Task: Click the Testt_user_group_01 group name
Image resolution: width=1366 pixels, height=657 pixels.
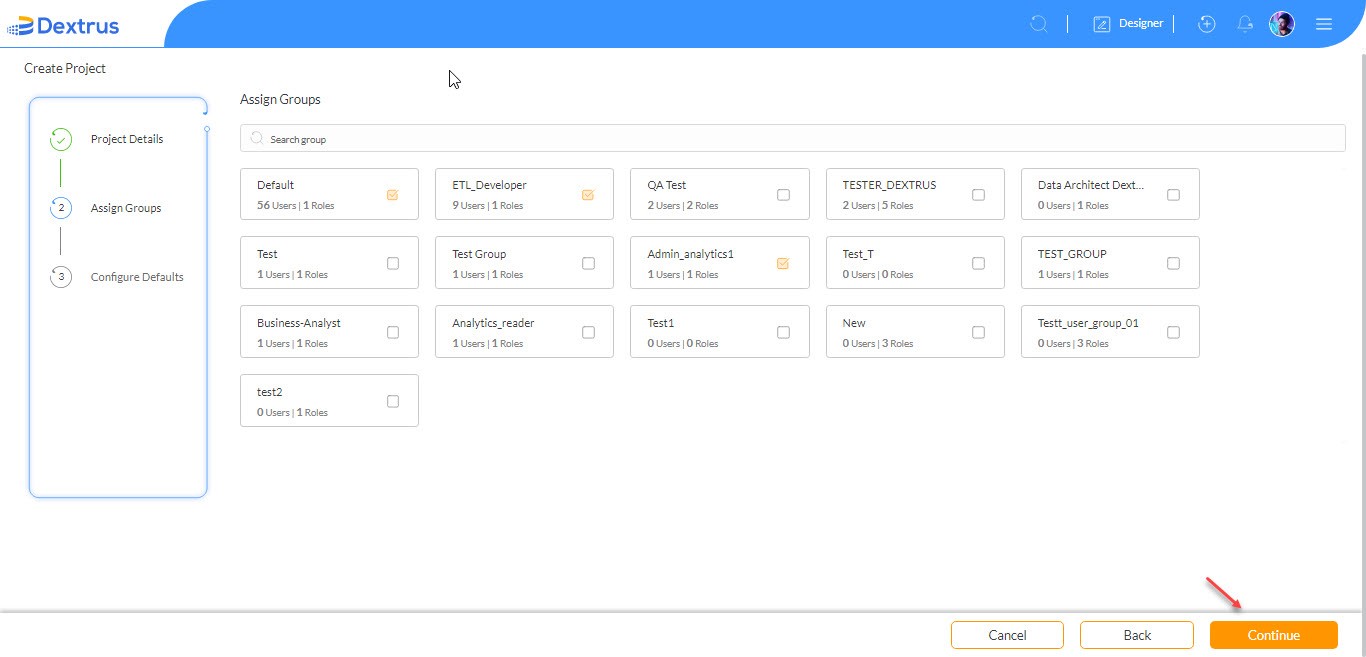Action: [x=1088, y=323]
